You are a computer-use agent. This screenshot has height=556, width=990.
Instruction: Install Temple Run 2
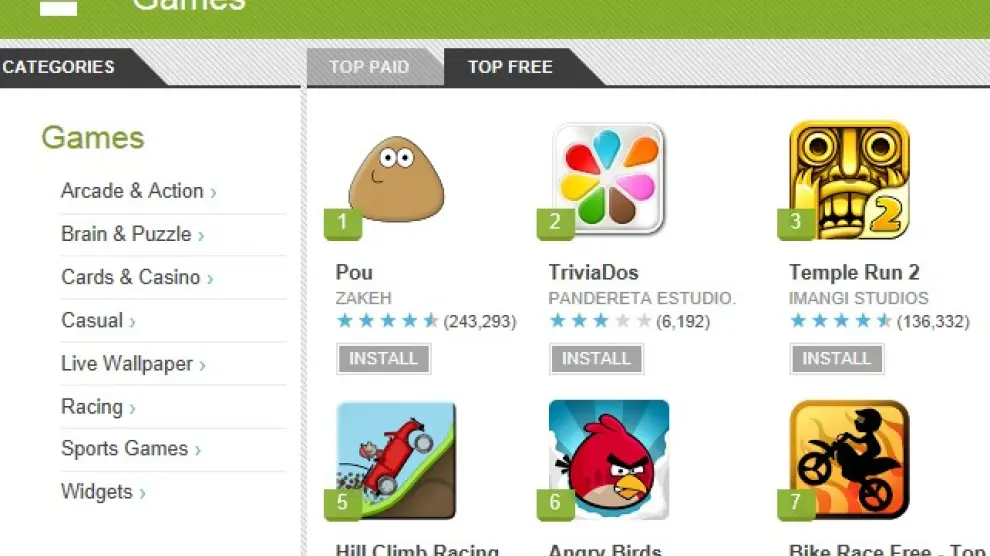tap(837, 358)
